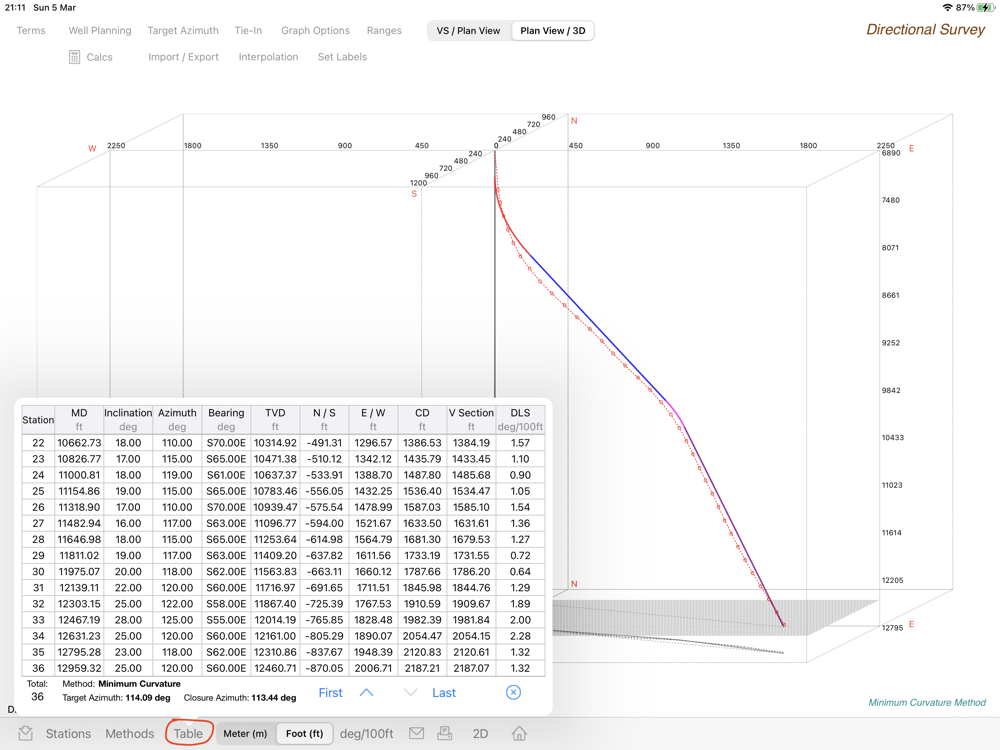Switch to Plan View / 3D
This screenshot has height=750, width=1000.
tap(553, 31)
